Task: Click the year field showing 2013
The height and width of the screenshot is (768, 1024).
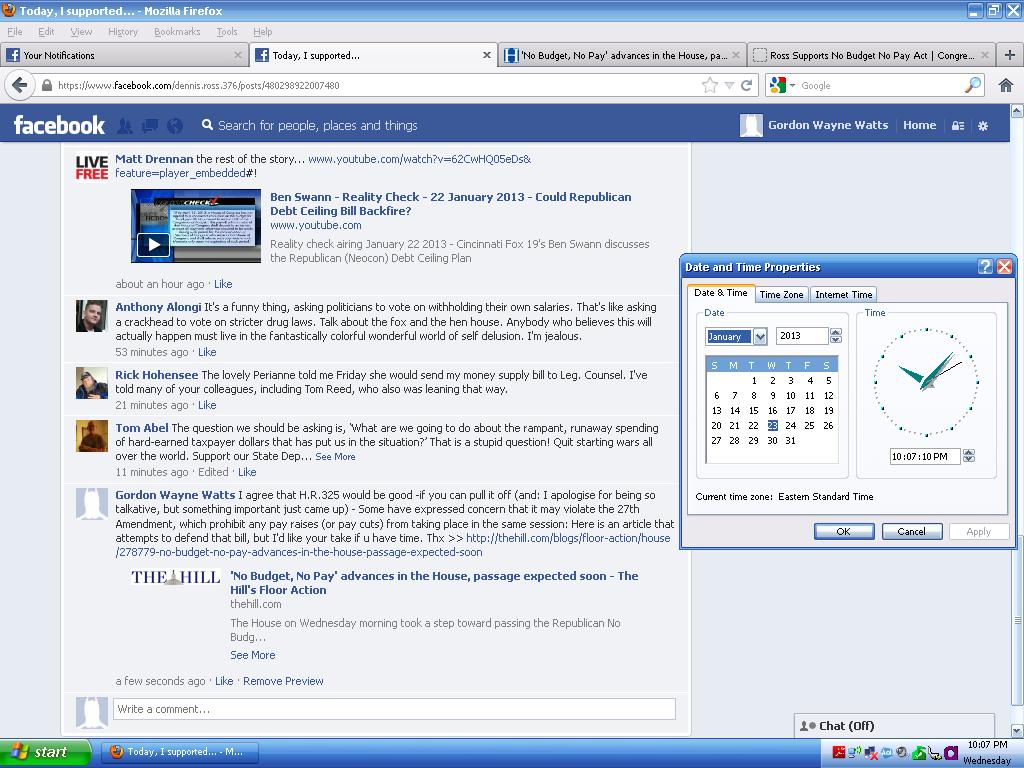Action: click(802, 336)
